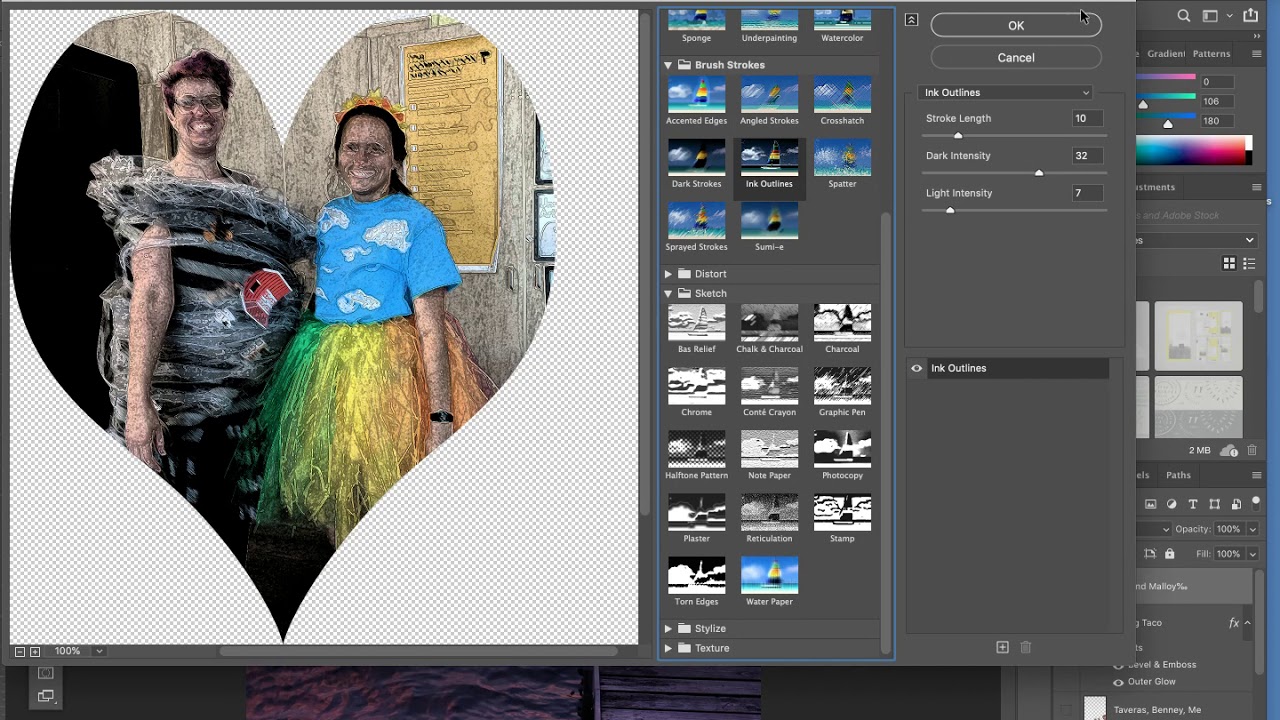
Task: Open the Gradients tab
Action: click(1164, 54)
